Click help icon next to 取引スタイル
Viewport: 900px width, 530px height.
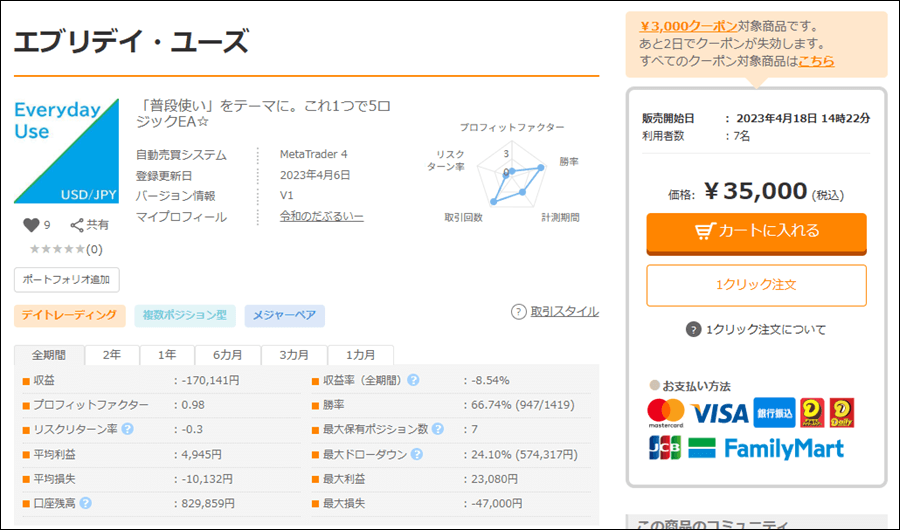pos(518,312)
